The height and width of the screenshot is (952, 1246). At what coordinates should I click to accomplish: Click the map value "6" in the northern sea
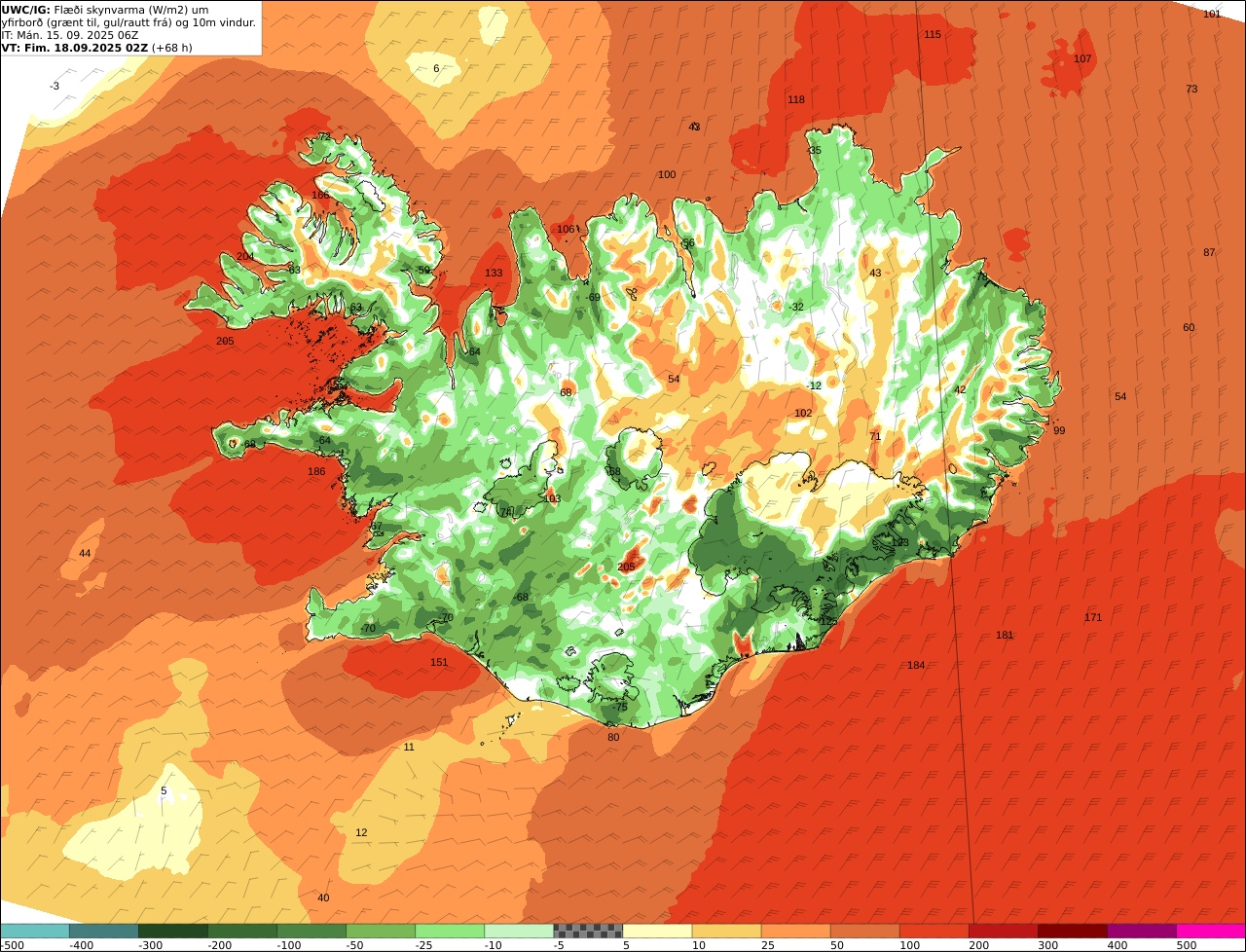pyautogui.click(x=436, y=68)
